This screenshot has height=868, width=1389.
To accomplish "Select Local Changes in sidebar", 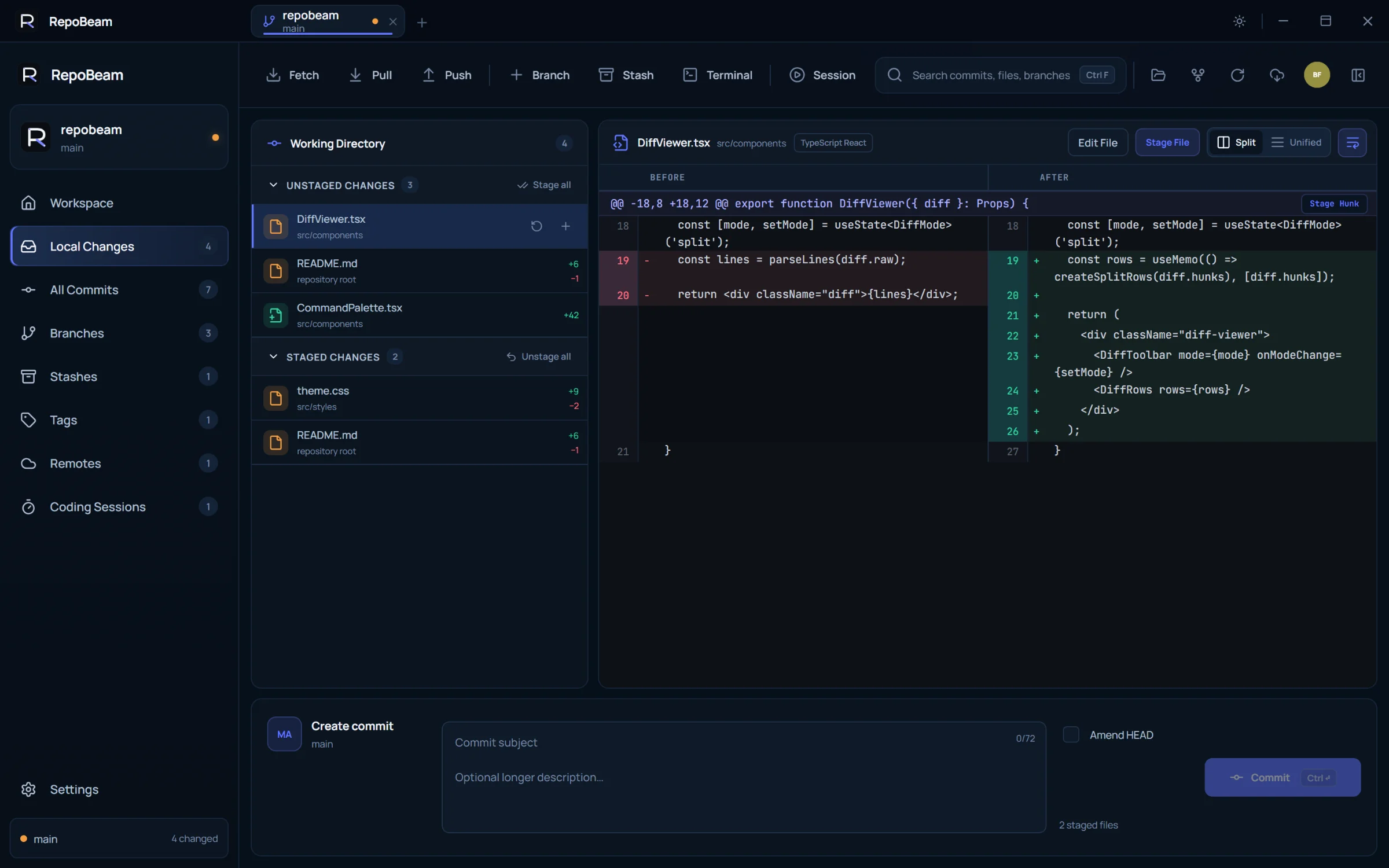I will coord(119,247).
